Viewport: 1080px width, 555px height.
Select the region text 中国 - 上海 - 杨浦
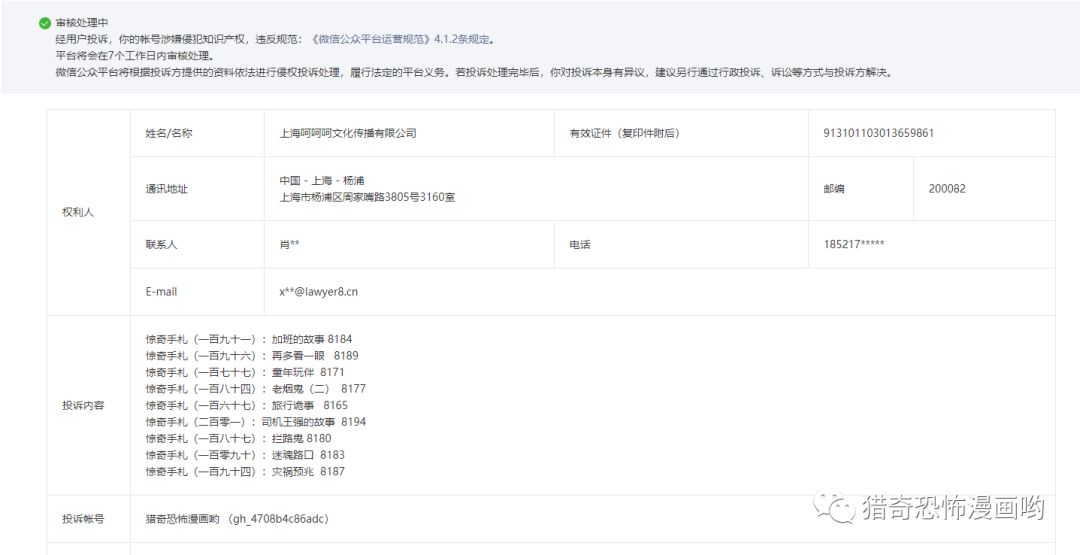322,180
